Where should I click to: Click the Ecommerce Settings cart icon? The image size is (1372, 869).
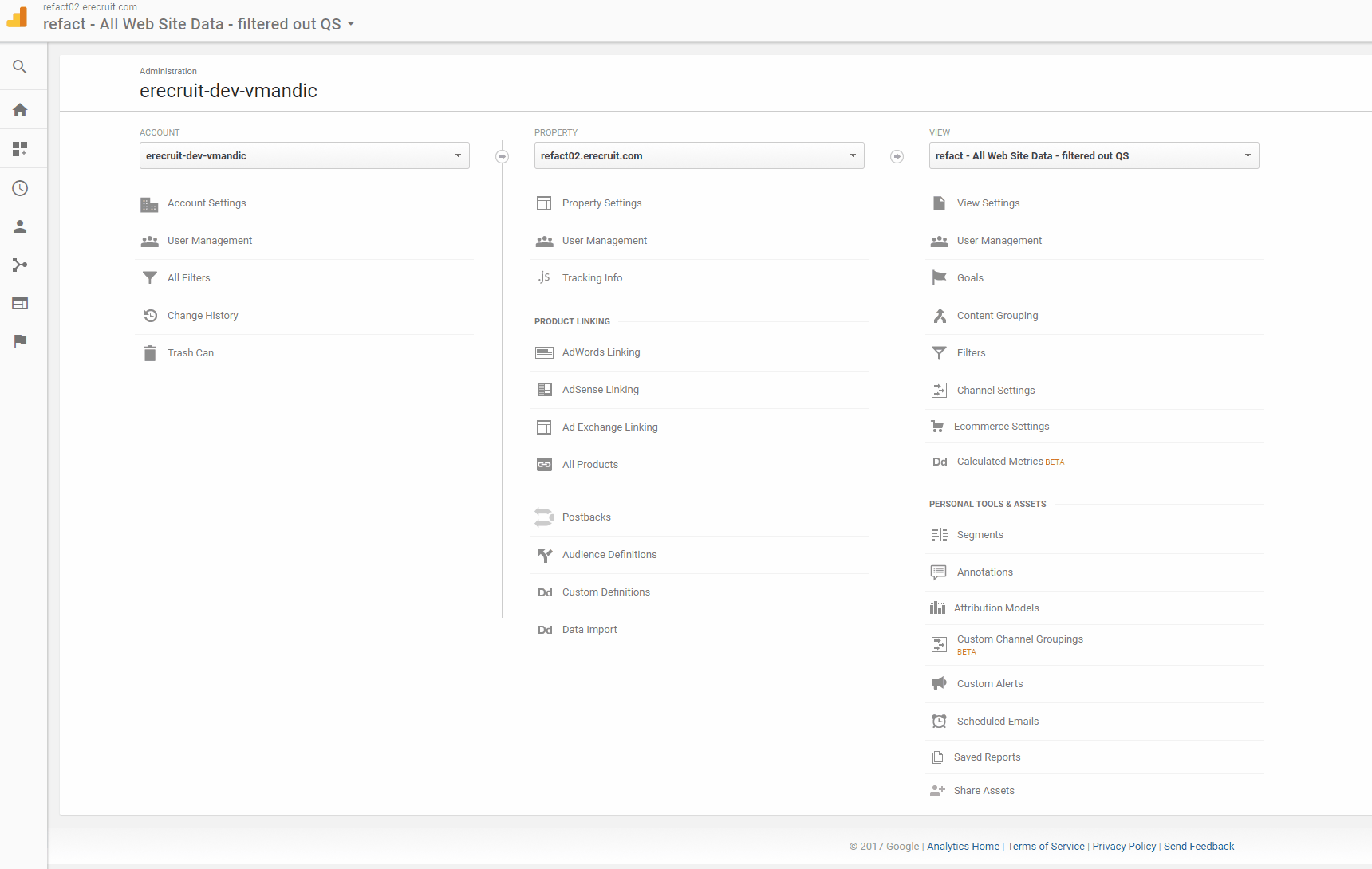937,427
